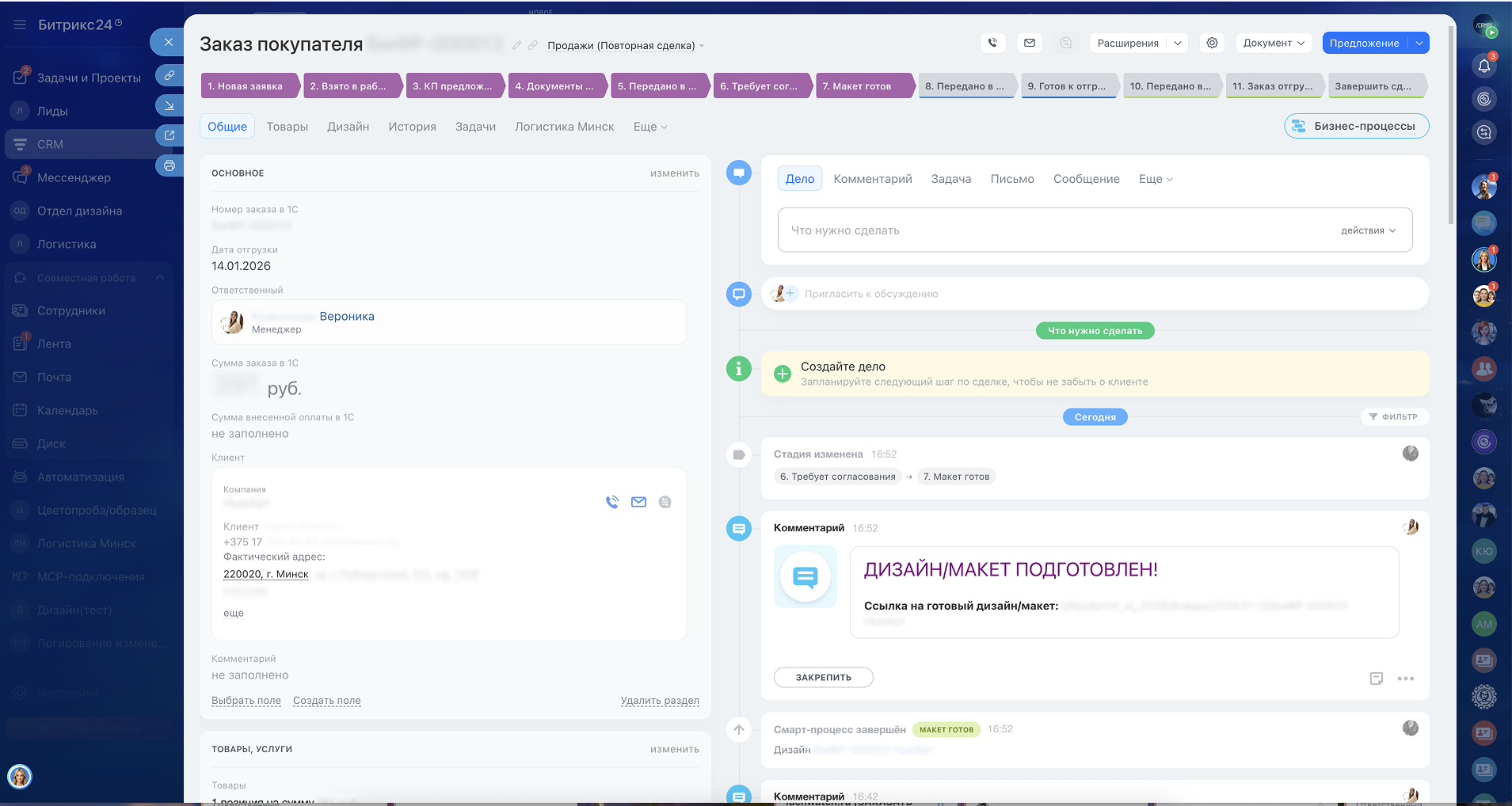Send email via the company envelope icon
Image resolution: width=1512 pixels, height=806 pixels.
click(638, 502)
